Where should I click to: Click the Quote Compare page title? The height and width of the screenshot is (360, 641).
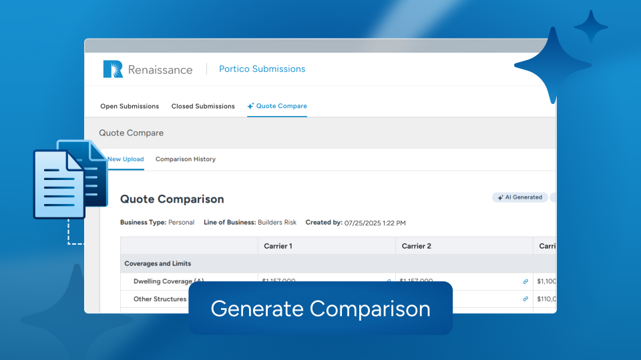click(131, 133)
